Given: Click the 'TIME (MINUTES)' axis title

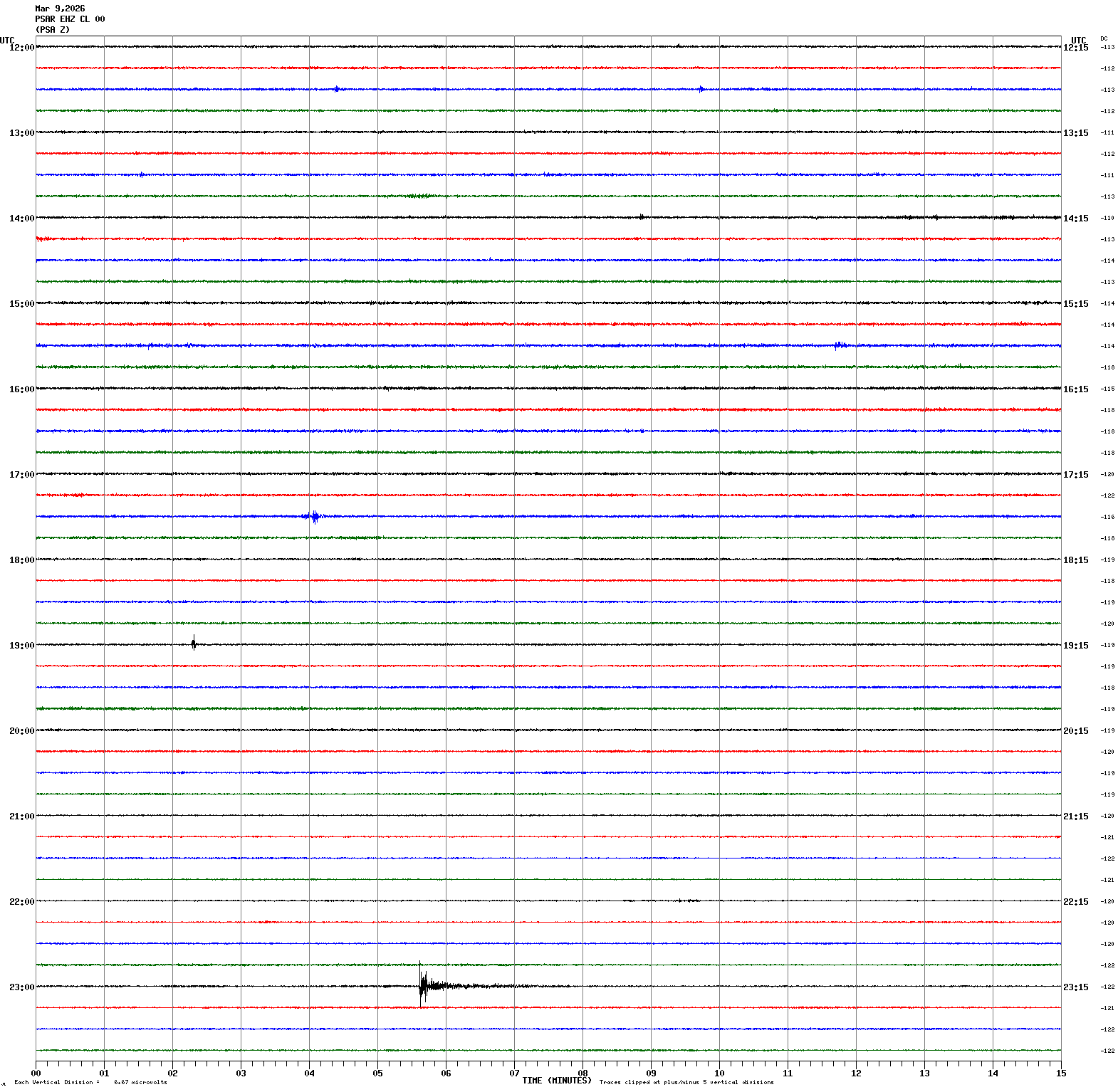Looking at the screenshot, I should point(556,1081).
